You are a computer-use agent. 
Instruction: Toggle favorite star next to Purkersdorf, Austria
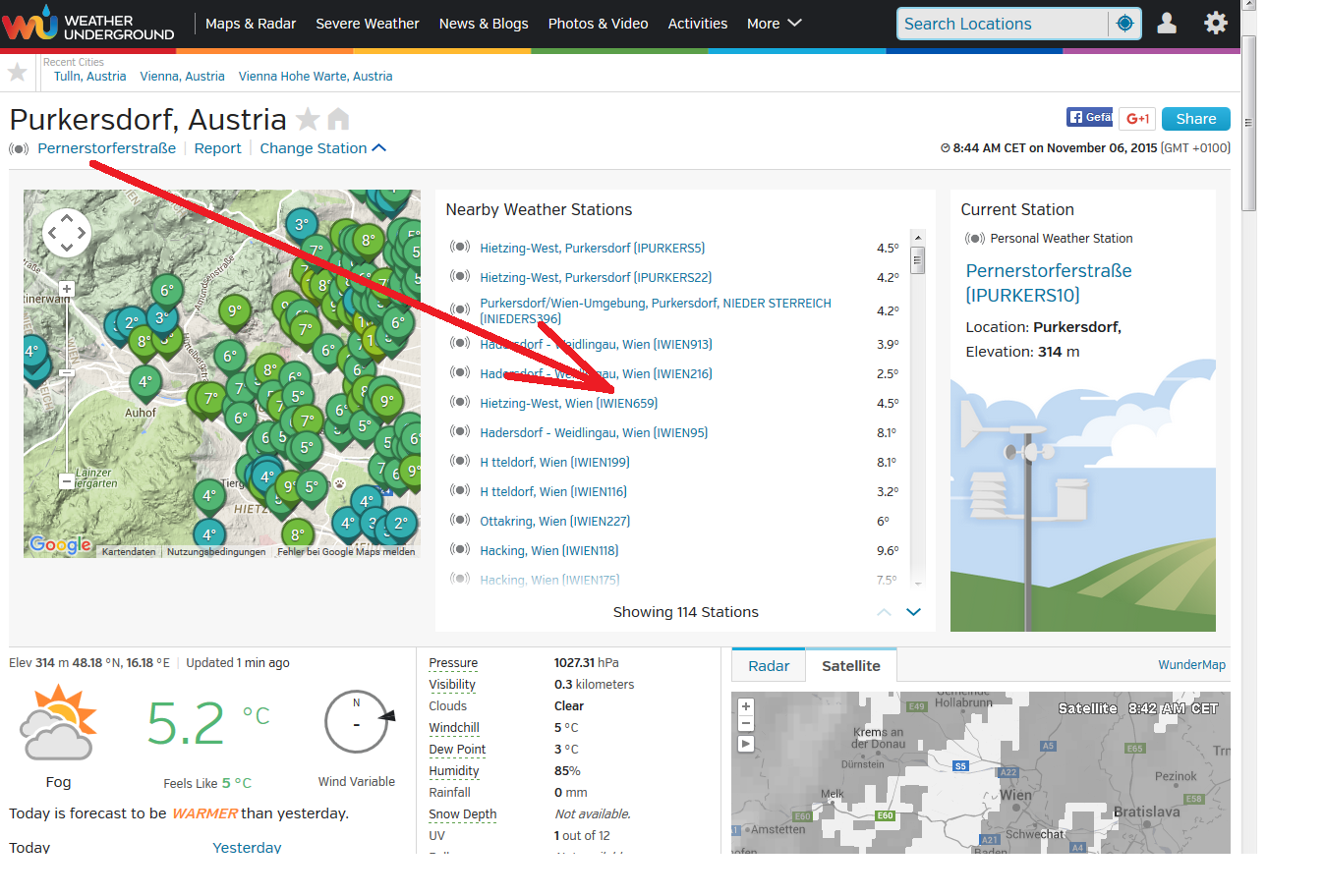(x=308, y=120)
